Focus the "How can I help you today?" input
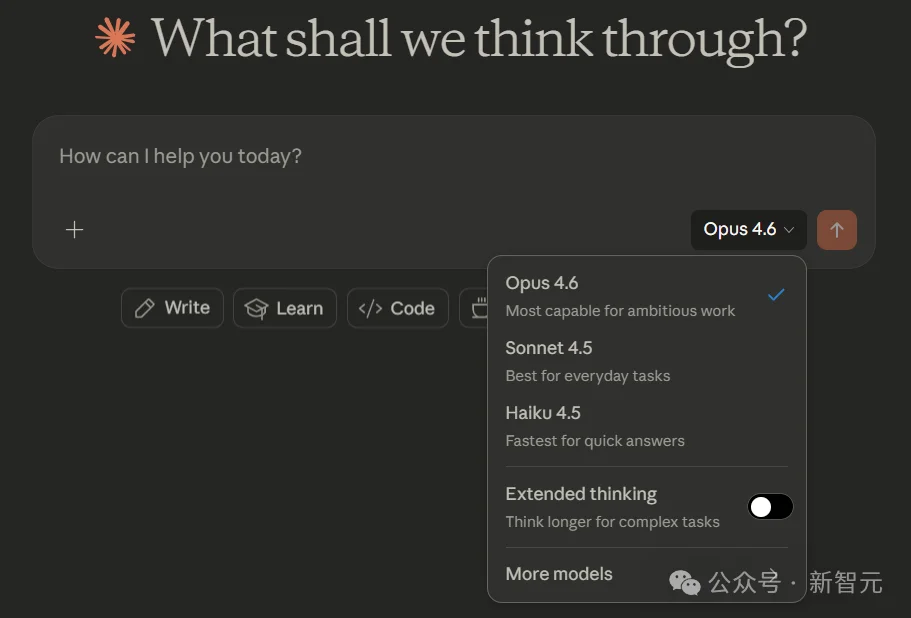 click(400, 156)
